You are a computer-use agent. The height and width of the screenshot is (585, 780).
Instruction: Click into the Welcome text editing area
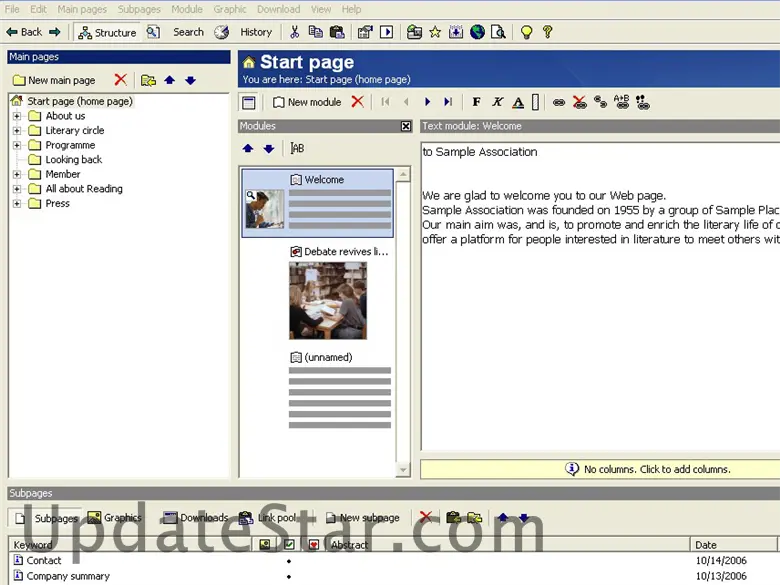[x=600, y=296]
